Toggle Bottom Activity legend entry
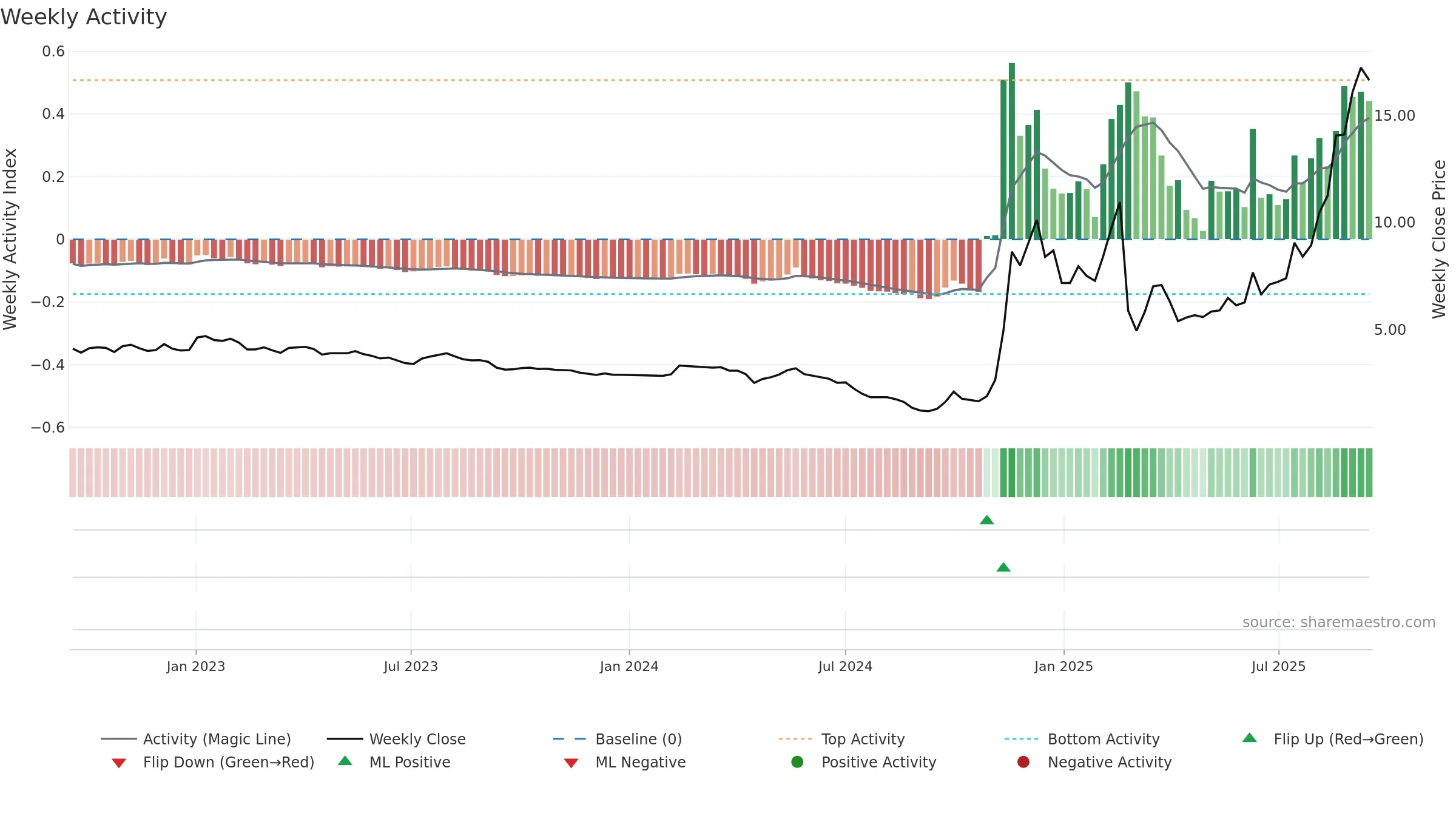This screenshot has height=819, width=1456. (1082, 739)
